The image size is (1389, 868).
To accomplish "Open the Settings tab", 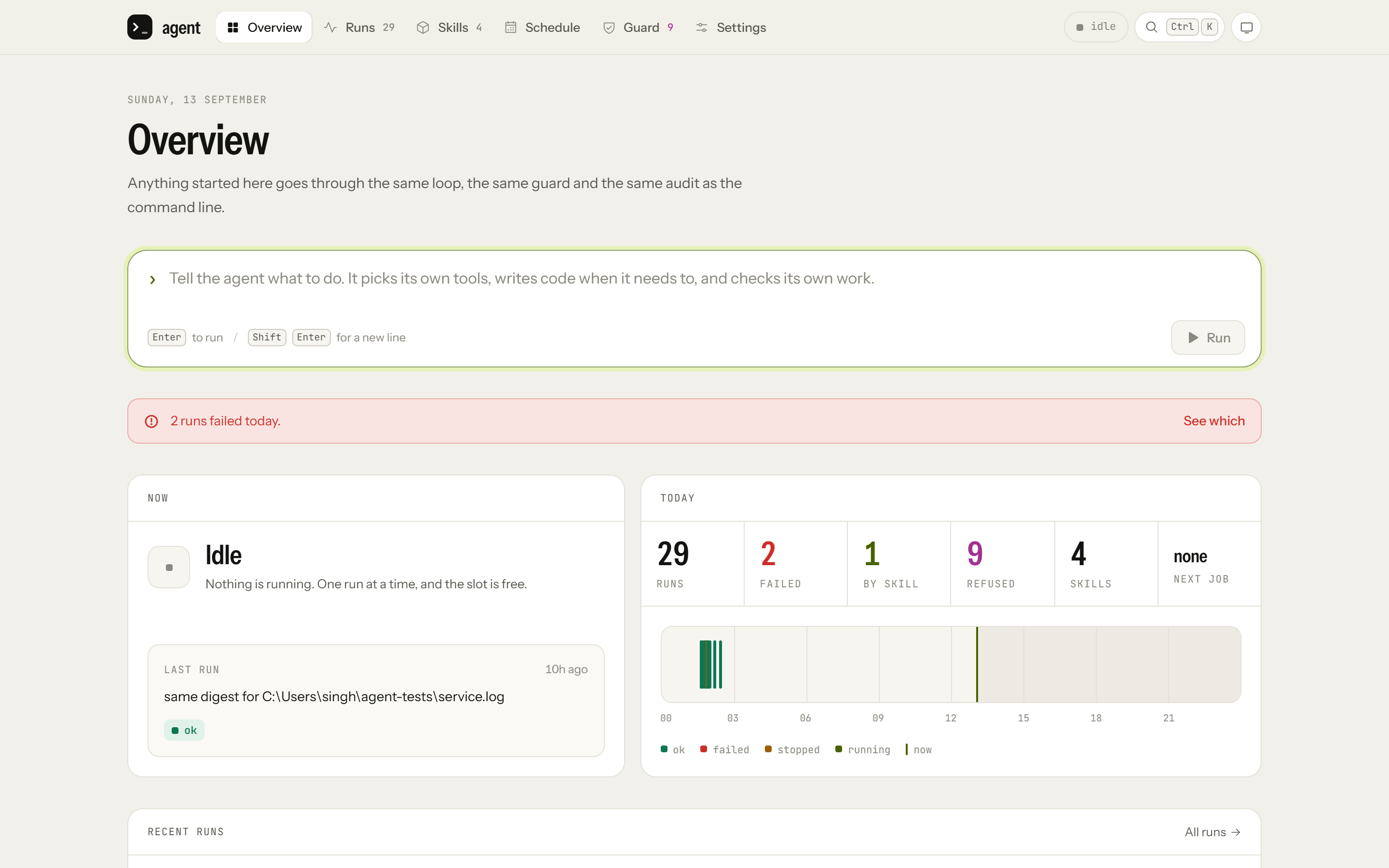I will [x=731, y=27].
